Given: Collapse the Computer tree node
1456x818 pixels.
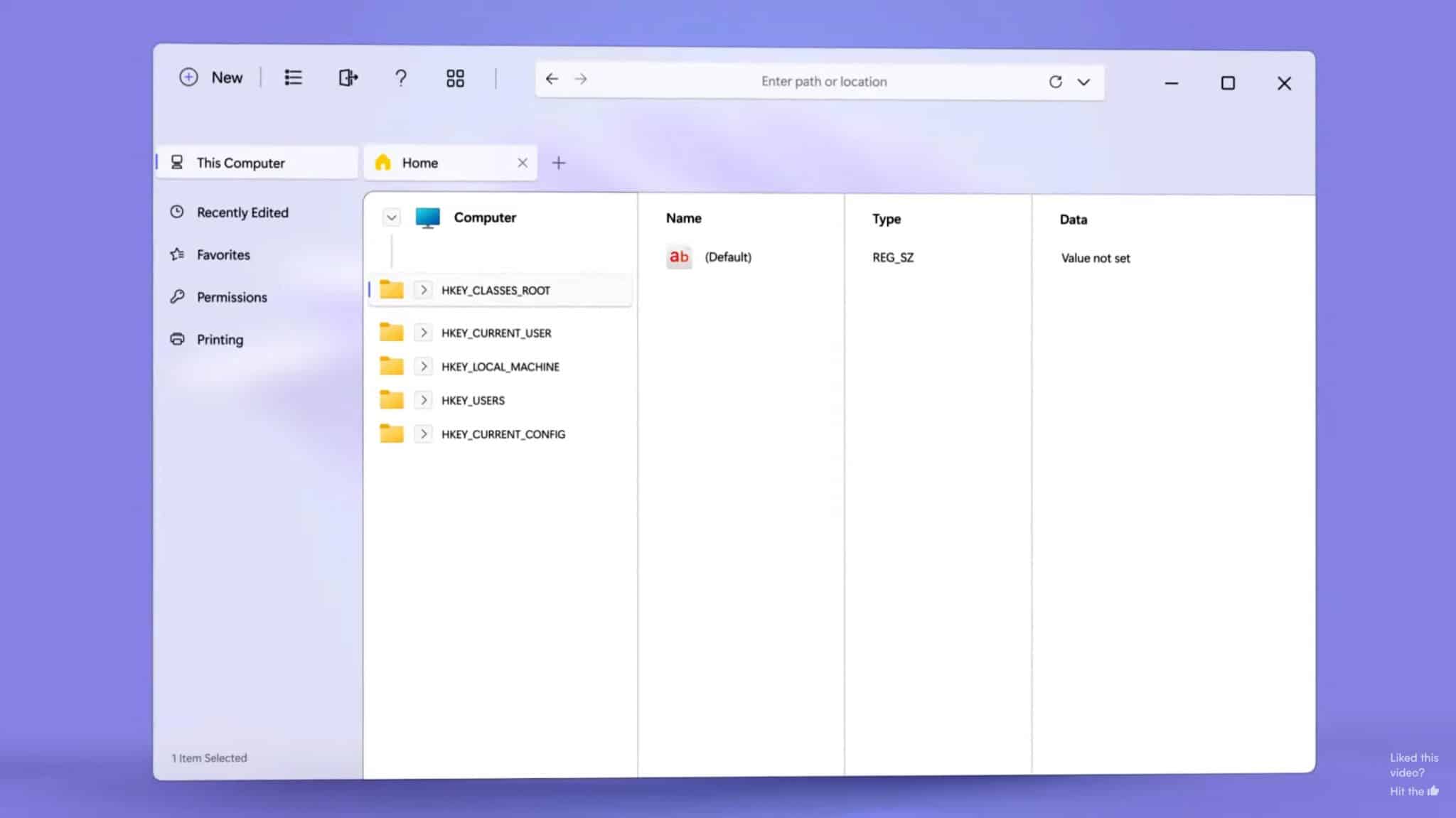Looking at the screenshot, I should 391,217.
